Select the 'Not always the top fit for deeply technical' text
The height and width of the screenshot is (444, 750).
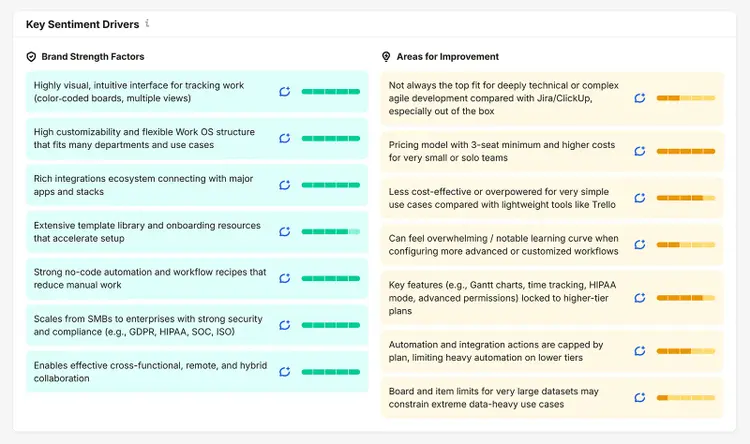tap(478, 85)
